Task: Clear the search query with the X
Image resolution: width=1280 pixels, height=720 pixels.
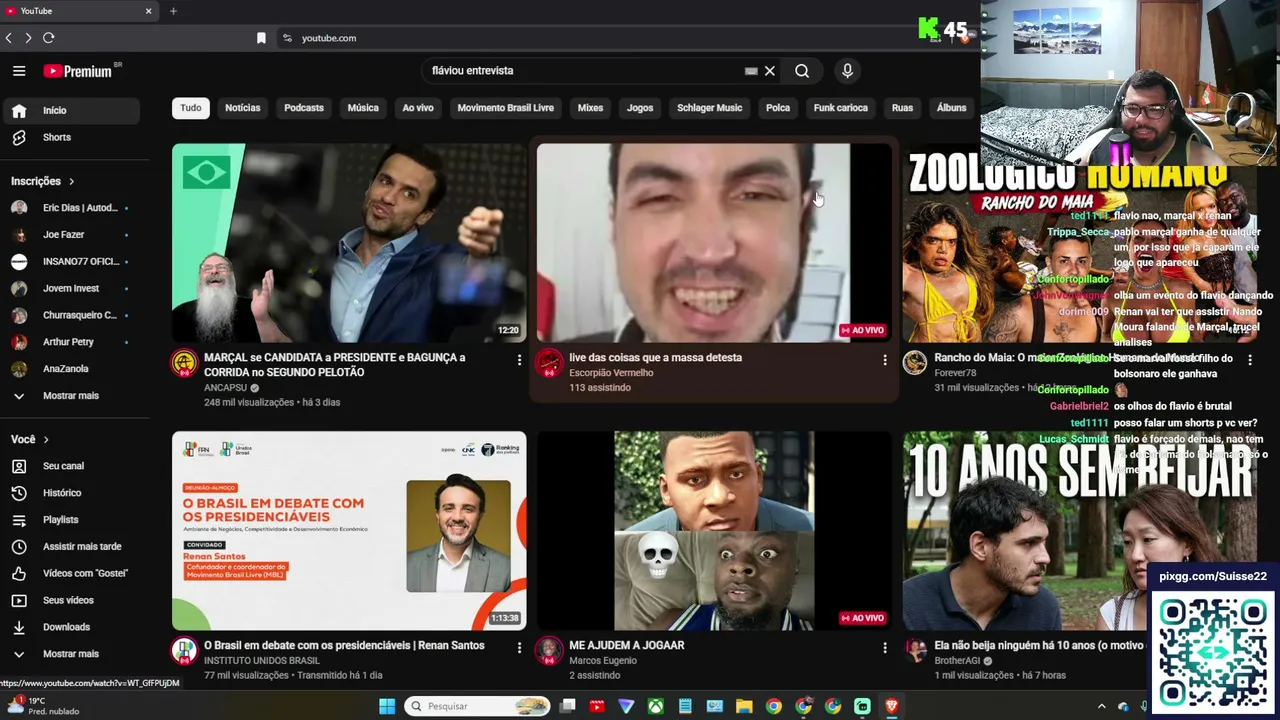Action: pos(770,71)
